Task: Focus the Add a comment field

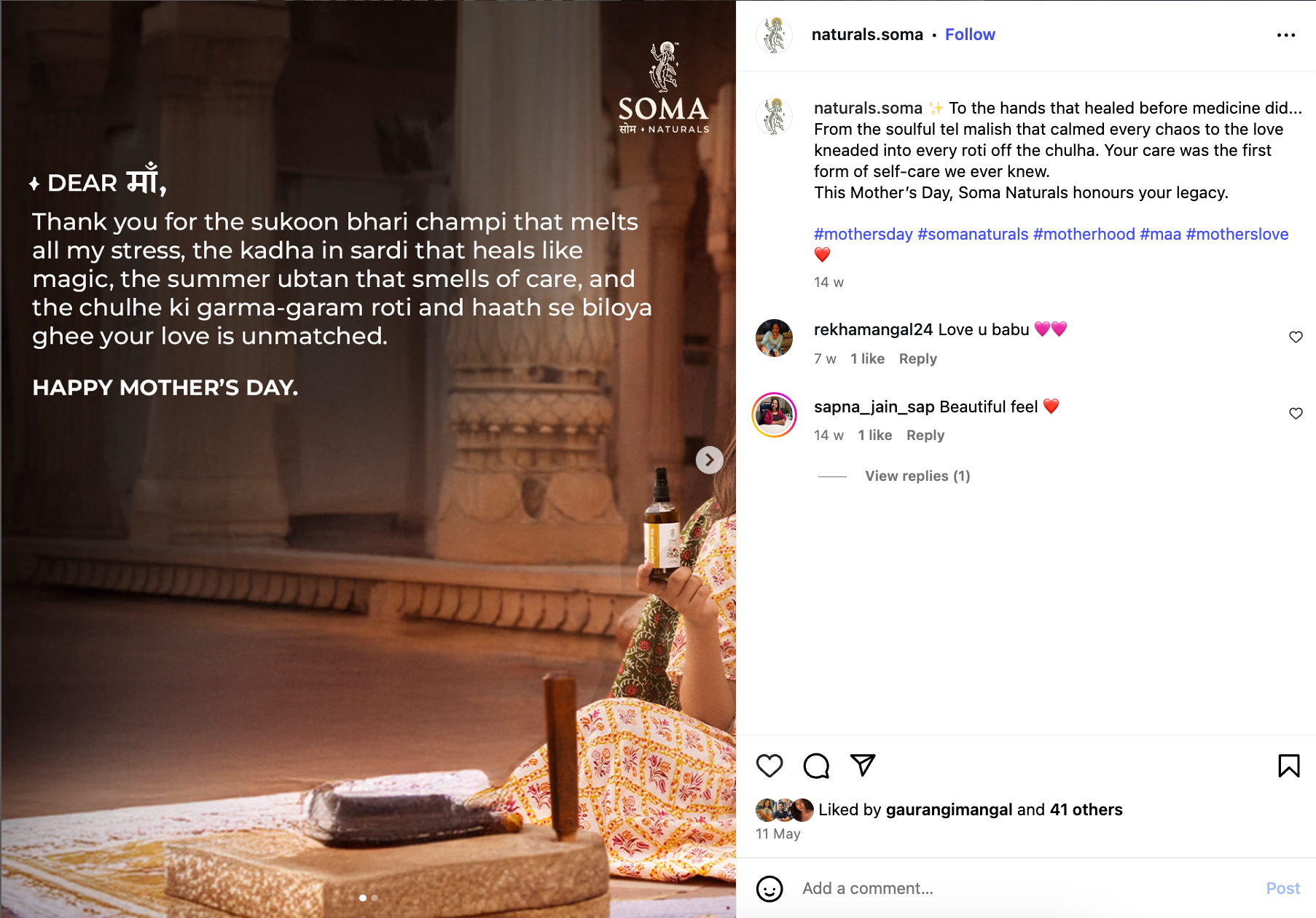Action: pos(1027,888)
